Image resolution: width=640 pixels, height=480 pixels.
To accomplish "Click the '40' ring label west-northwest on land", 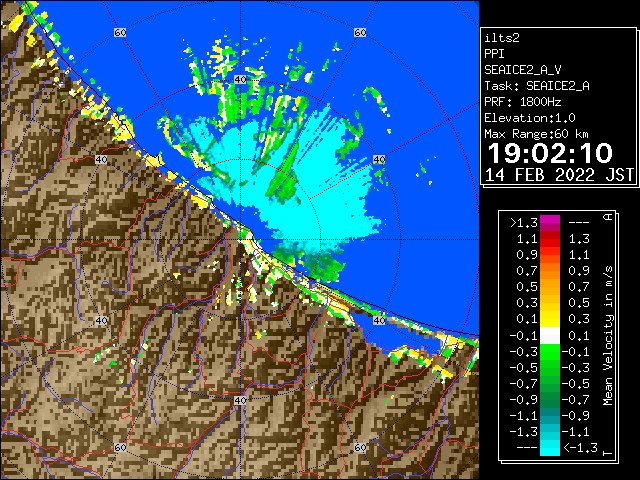I will [x=101, y=160].
